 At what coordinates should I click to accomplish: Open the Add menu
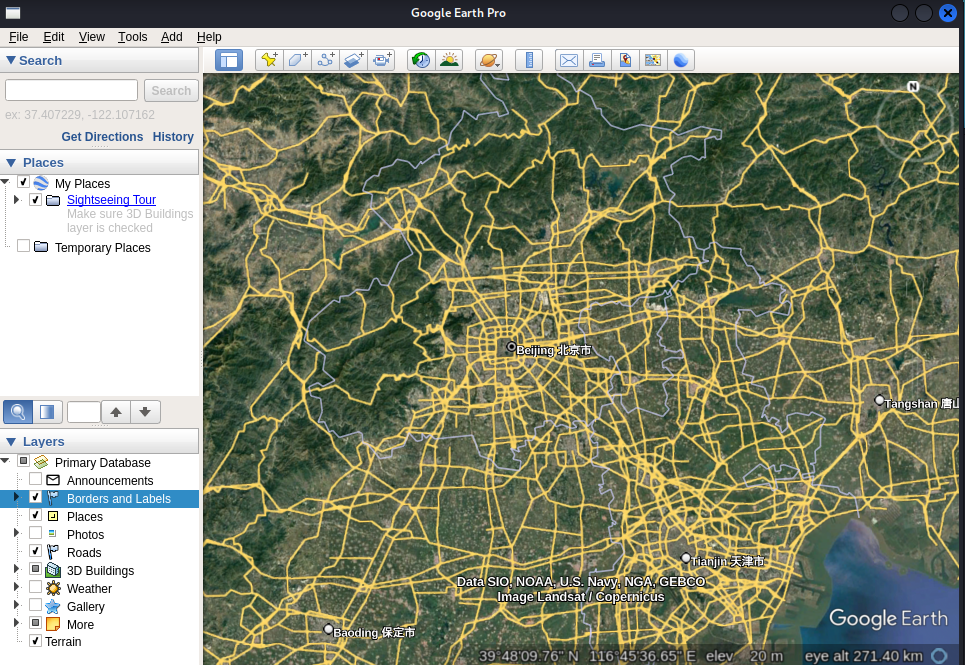click(172, 37)
